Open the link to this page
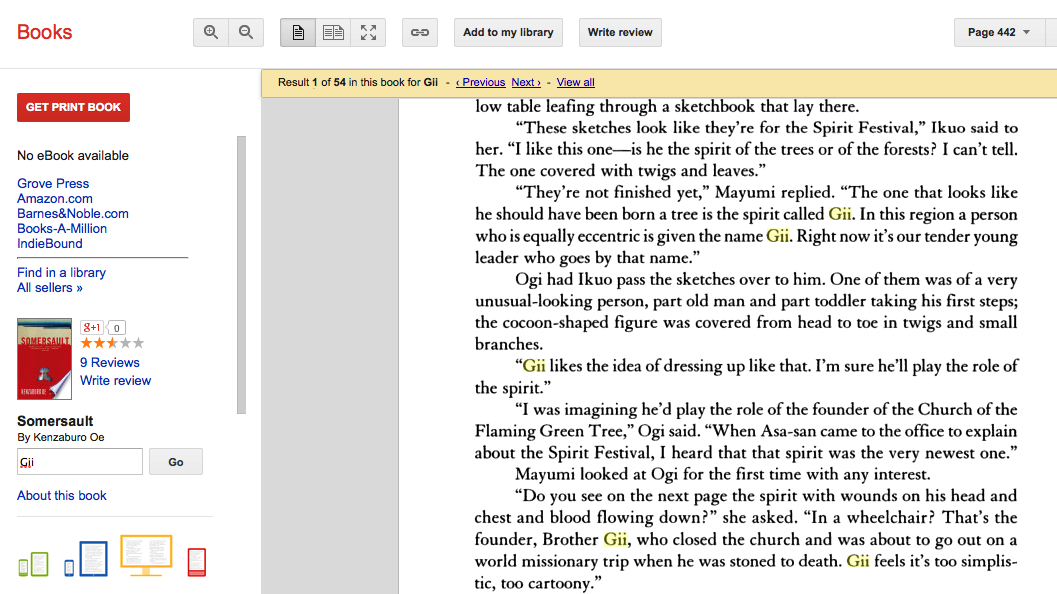This screenshot has width=1057, height=594. point(420,32)
